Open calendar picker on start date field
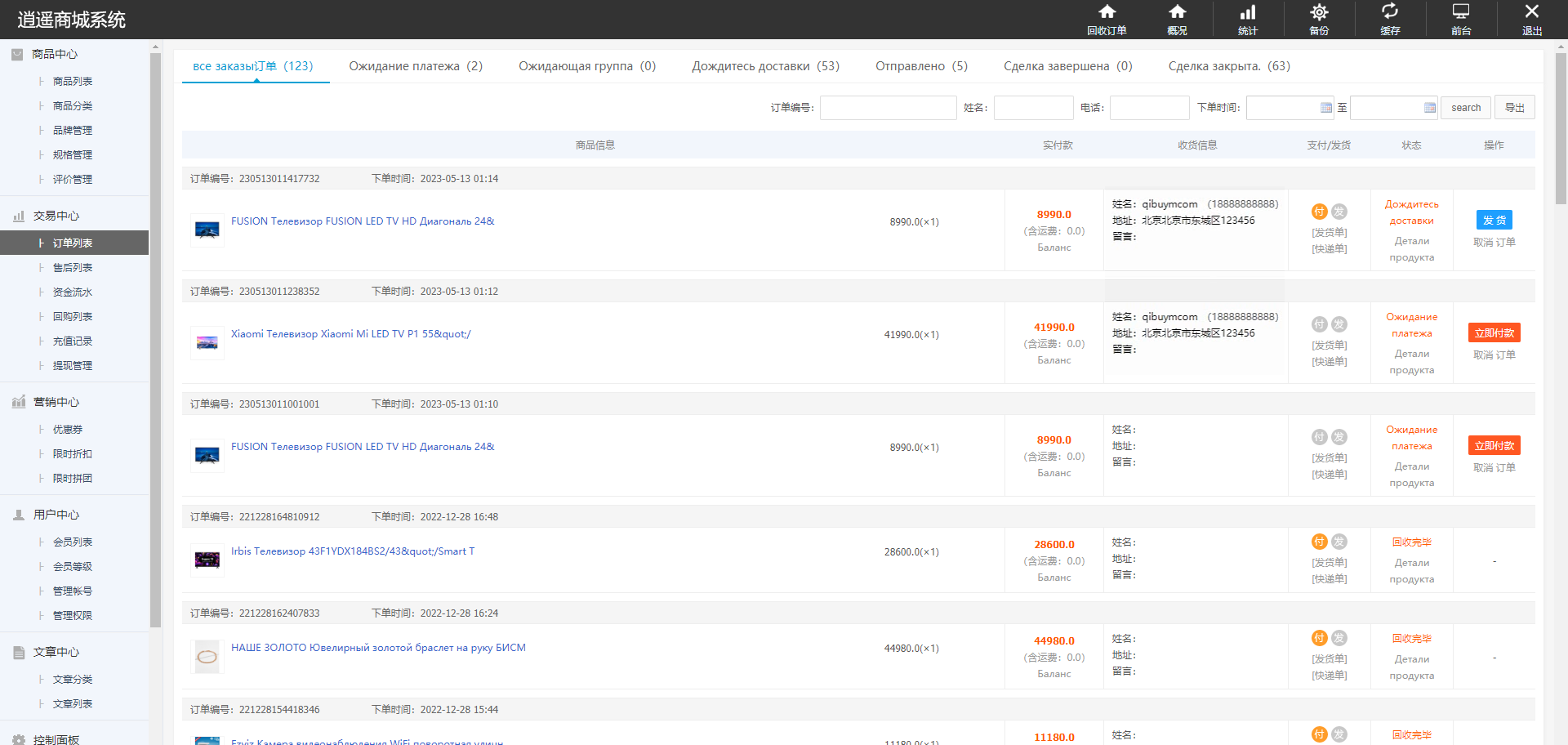Viewport: 1568px width, 745px height. (1325, 108)
